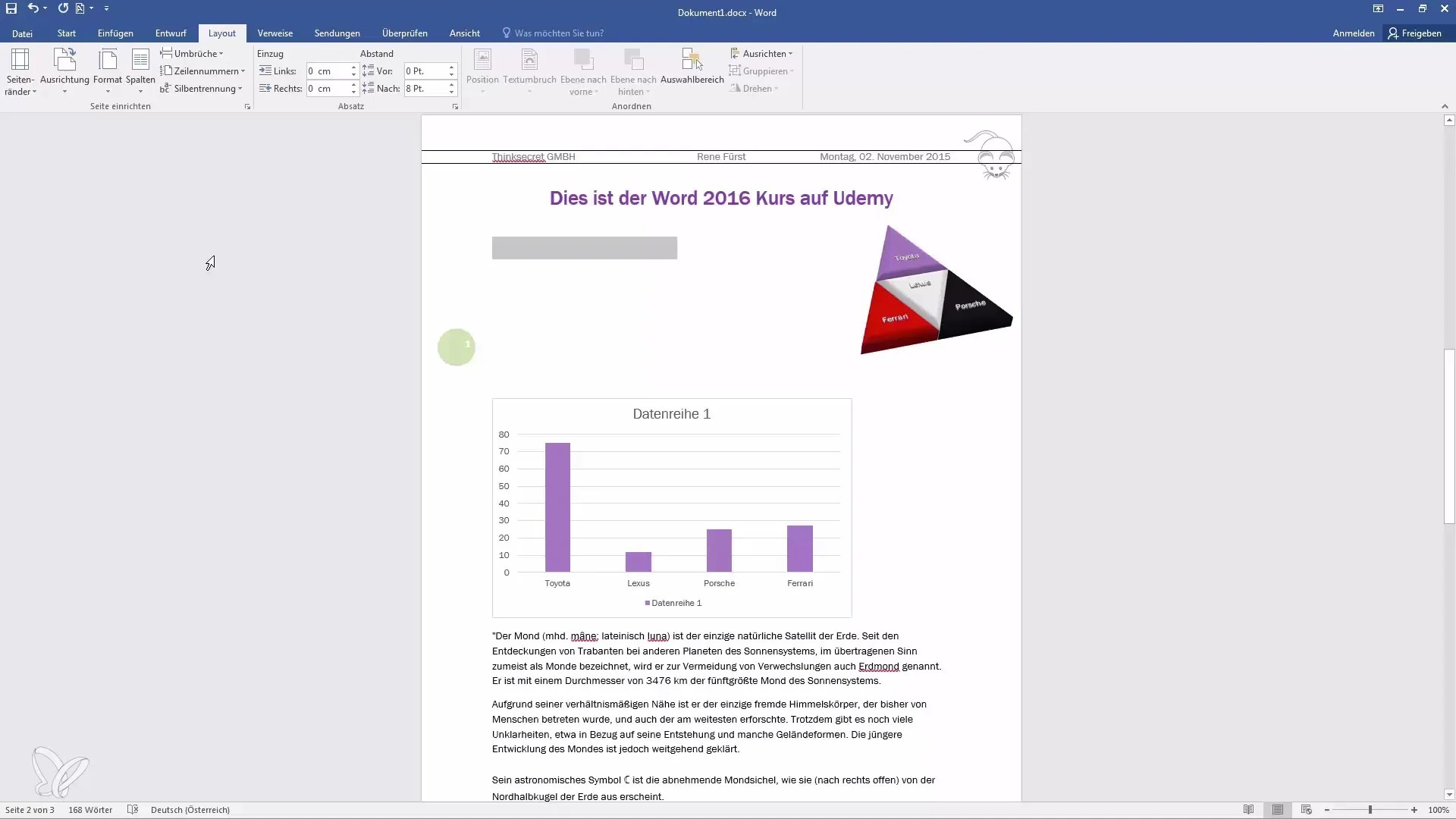Switch to web layout view in status bar

(1306, 810)
